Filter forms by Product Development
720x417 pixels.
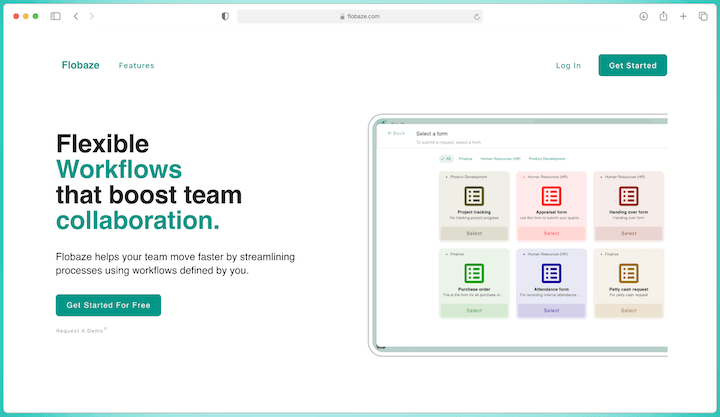(x=546, y=158)
